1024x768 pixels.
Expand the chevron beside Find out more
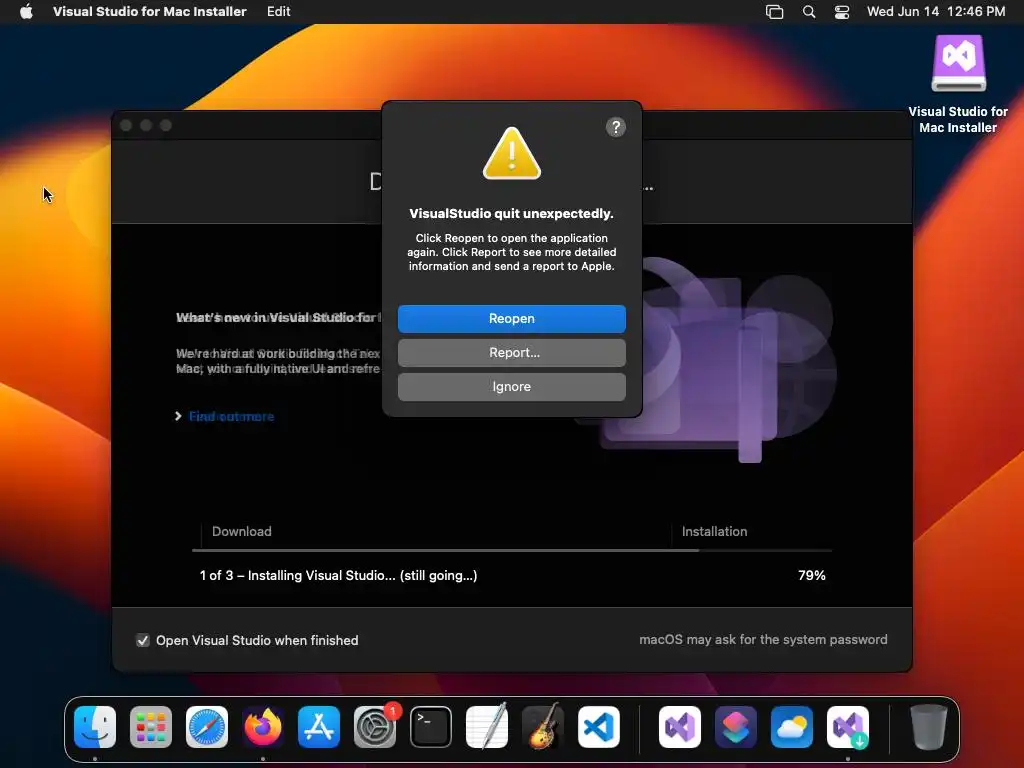(178, 417)
